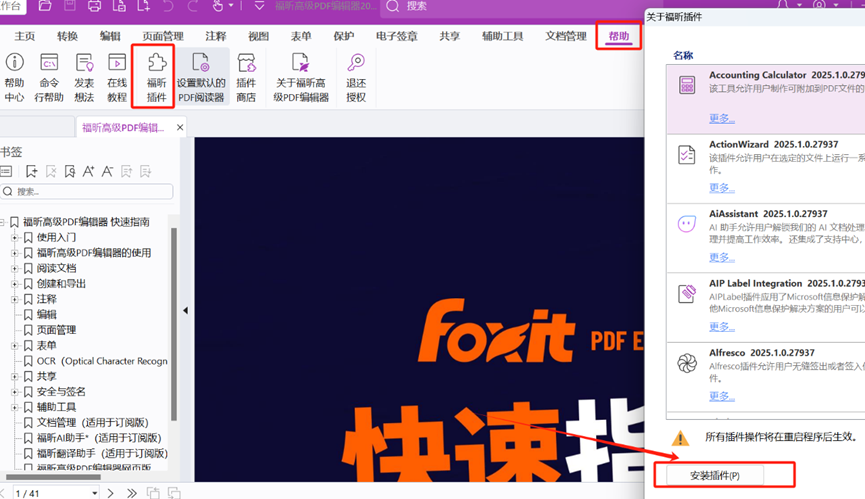
Task: Jump to last page with the double arrow
Action: [x=131, y=493]
